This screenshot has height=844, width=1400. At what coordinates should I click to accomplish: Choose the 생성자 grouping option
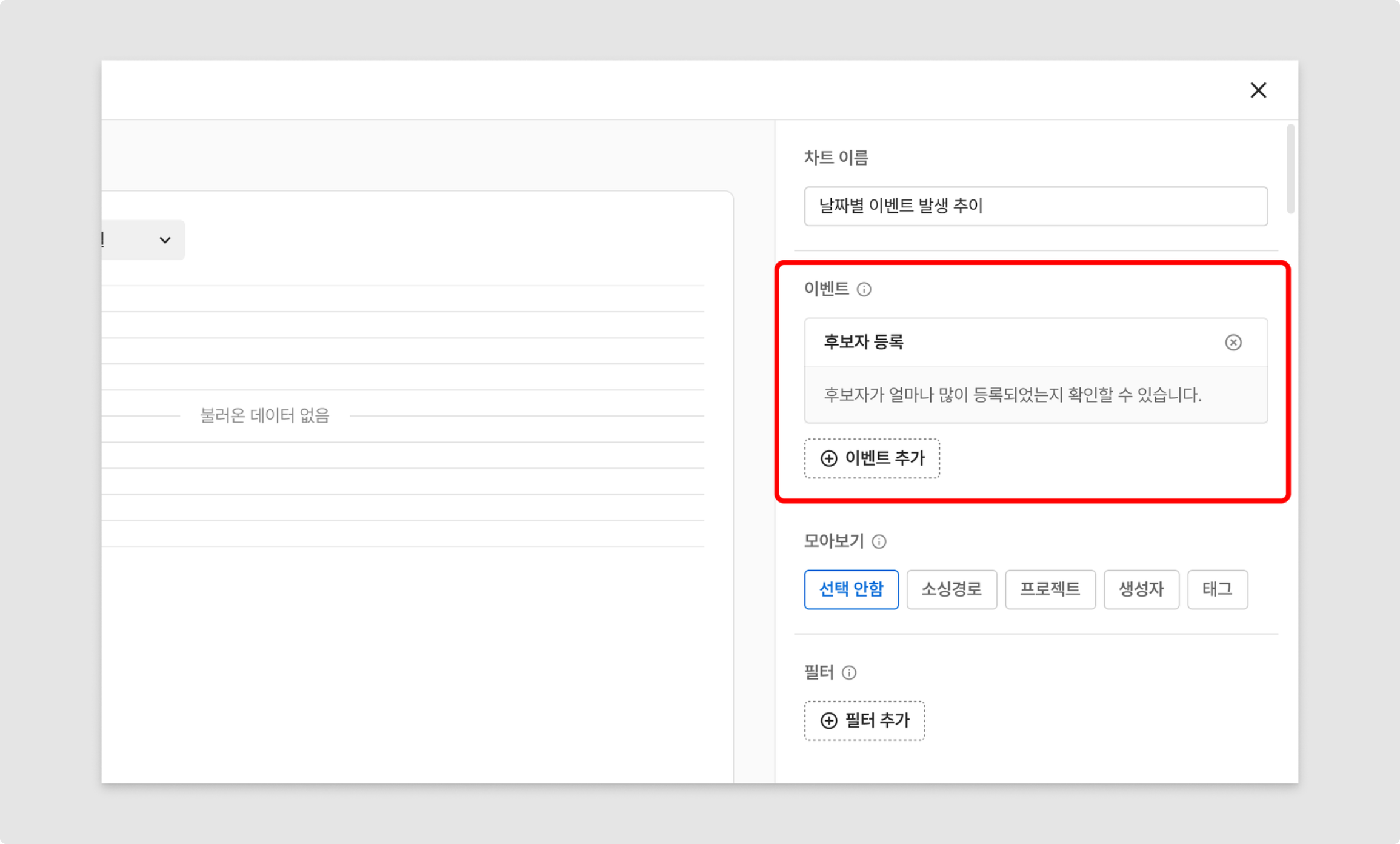coord(1141,589)
